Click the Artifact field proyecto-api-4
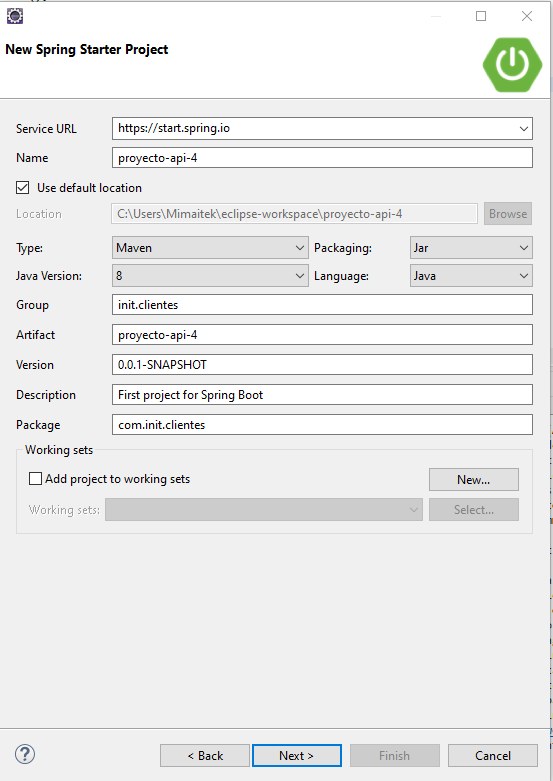 [x=322, y=335]
